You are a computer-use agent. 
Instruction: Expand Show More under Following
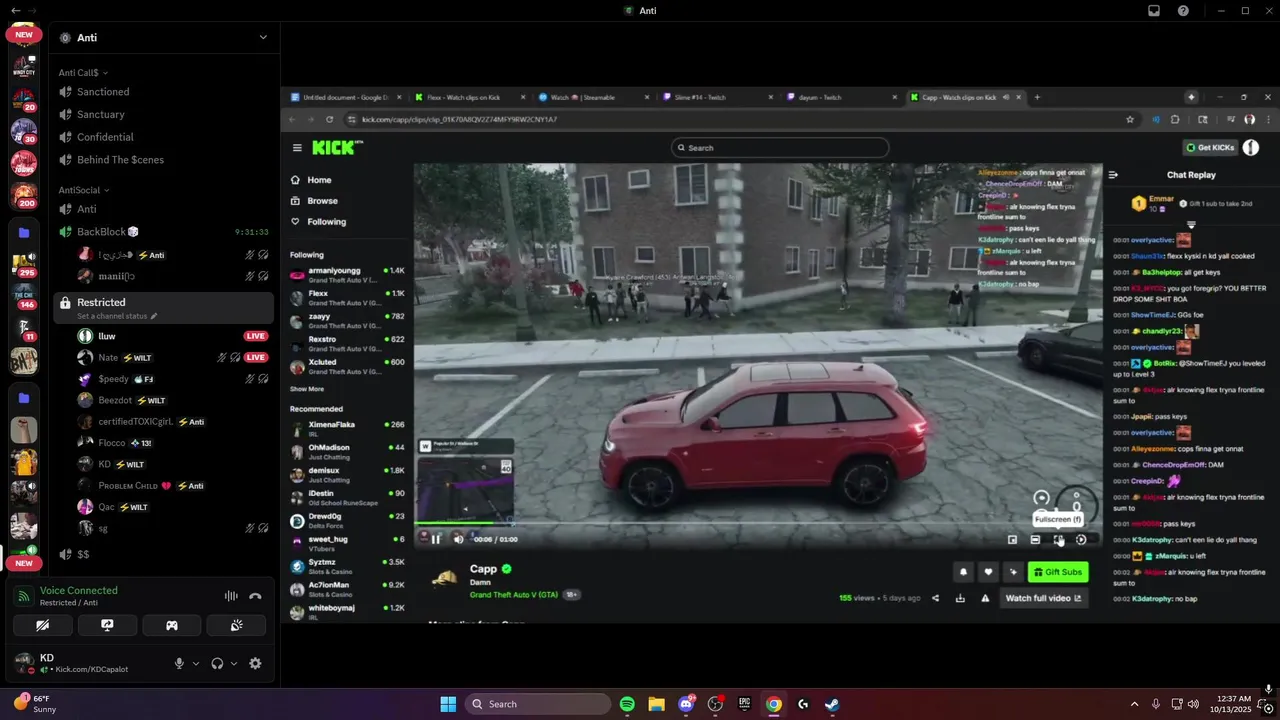[x=307, y=389]
